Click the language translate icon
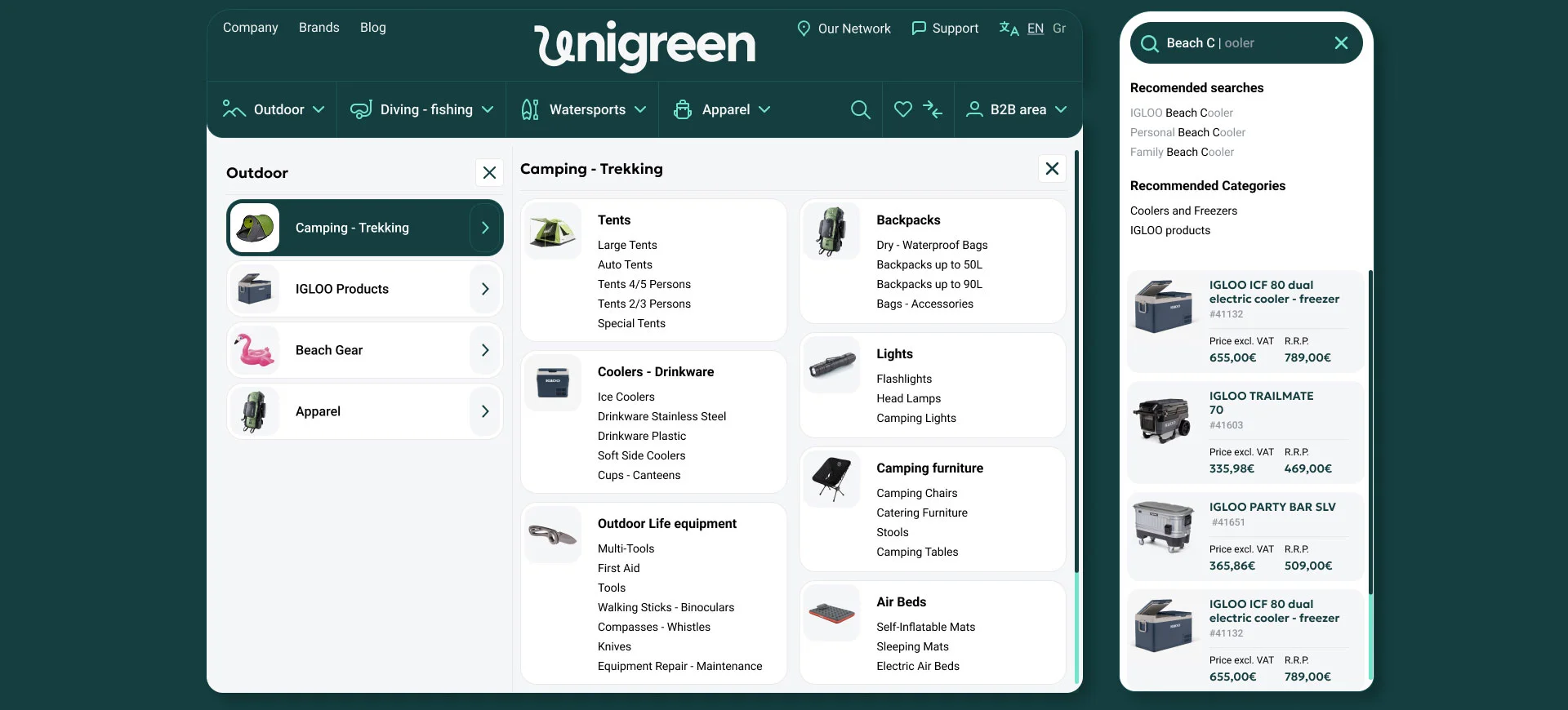Viewport: 1568px width, 710px height. click(x=1009, y=29)
